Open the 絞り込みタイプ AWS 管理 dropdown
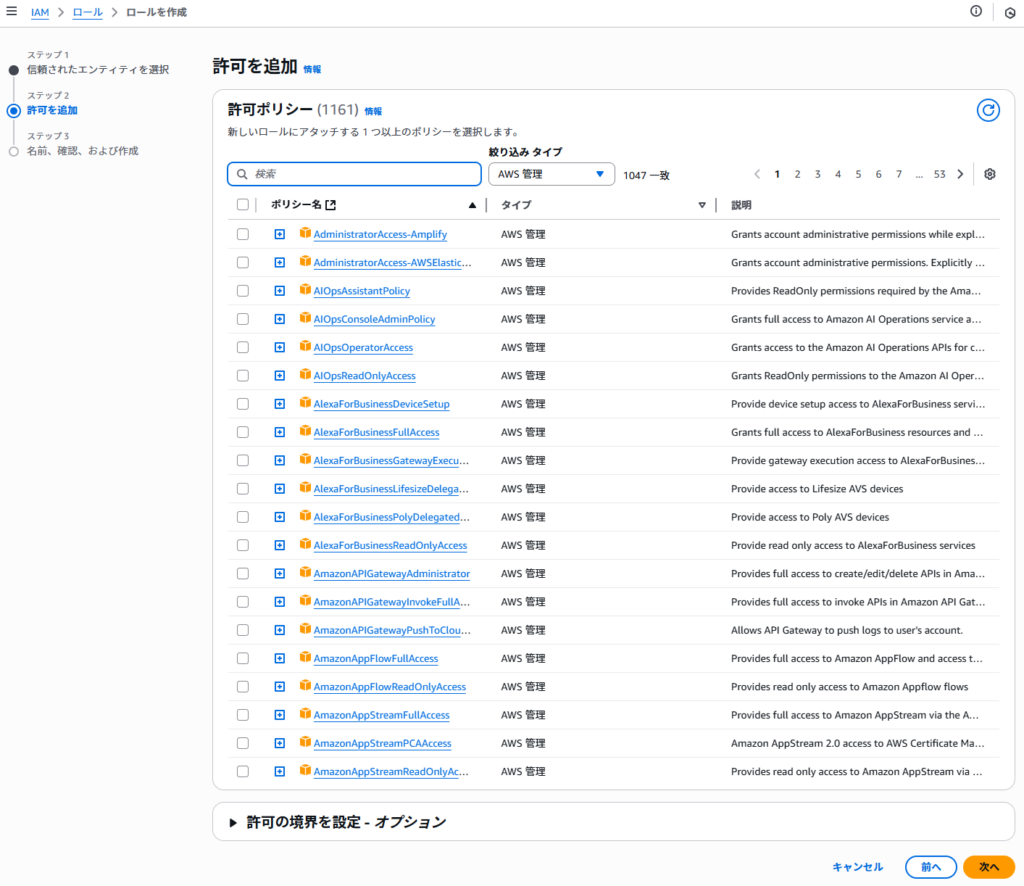The width and height of the screenshot is (1024, 886). pyautogui.click(x=551, y=174)
